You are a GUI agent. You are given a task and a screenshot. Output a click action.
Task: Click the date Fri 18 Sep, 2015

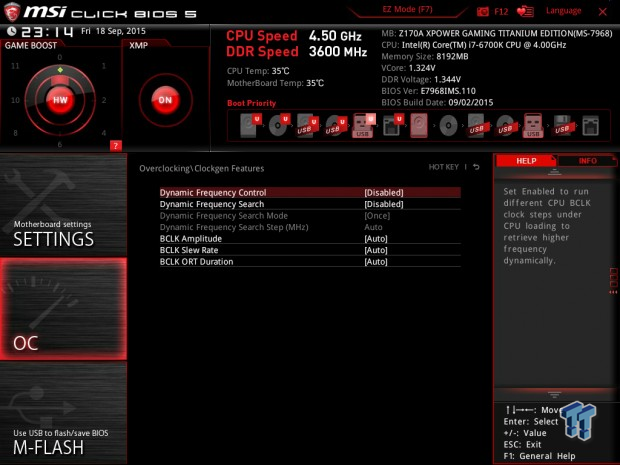click(x=113, y=31)
